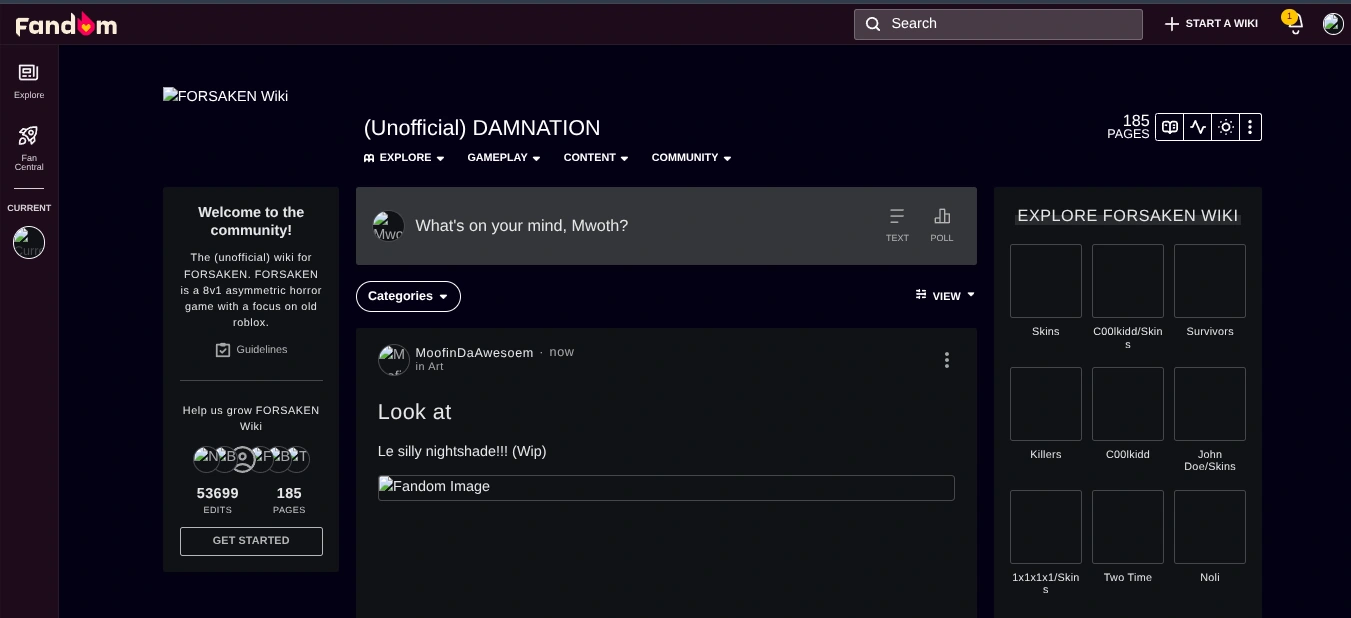Open the Reading List book icon

point(1170,127)
